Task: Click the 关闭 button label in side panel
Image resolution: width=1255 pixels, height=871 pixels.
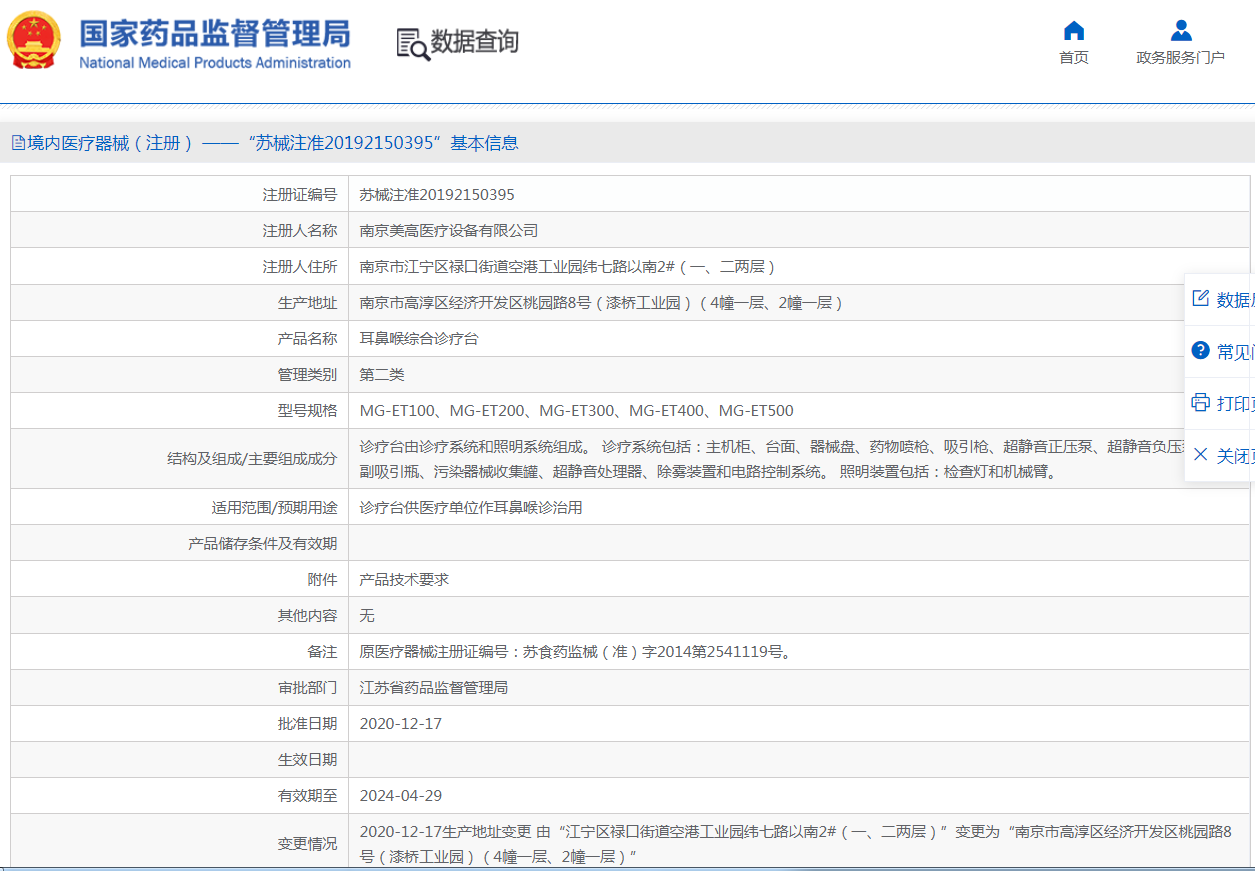Action: pos(1235,456)
